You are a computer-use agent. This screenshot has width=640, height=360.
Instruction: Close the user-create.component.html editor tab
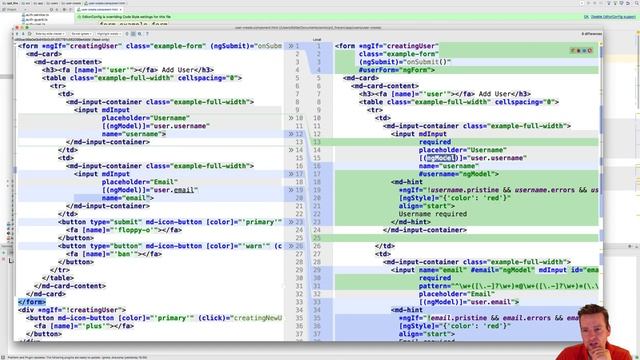click(120, 9)
